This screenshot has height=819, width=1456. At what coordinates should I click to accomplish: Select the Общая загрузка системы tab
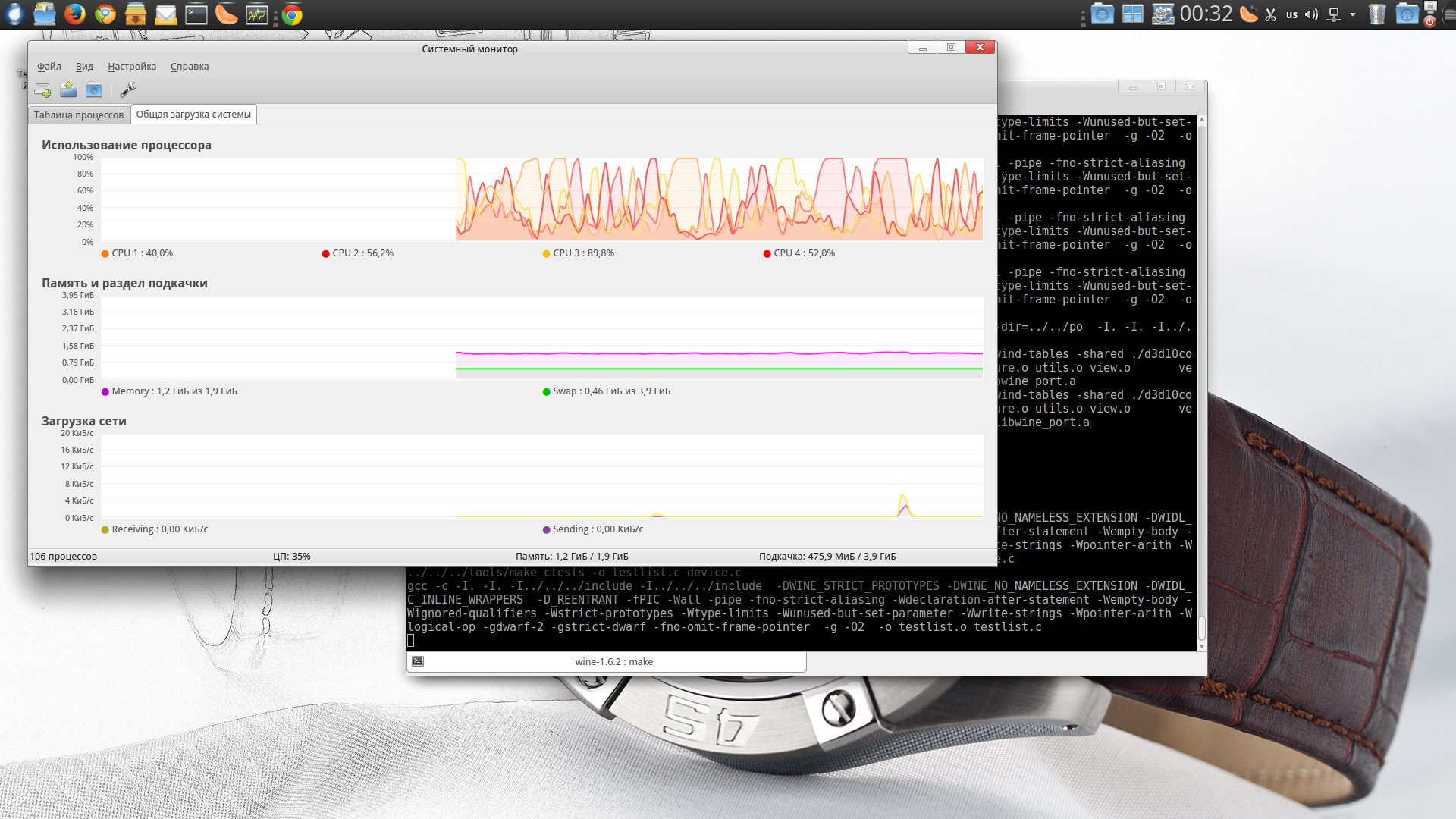(x=193, y=115)
